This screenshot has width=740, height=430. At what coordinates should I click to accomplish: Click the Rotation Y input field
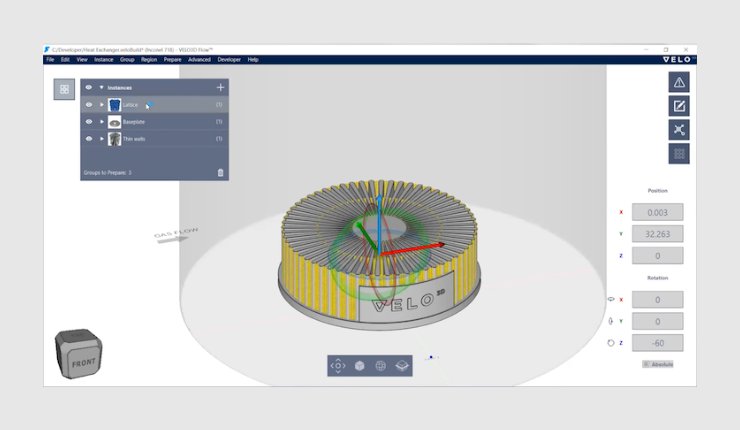tap(657, 321)
